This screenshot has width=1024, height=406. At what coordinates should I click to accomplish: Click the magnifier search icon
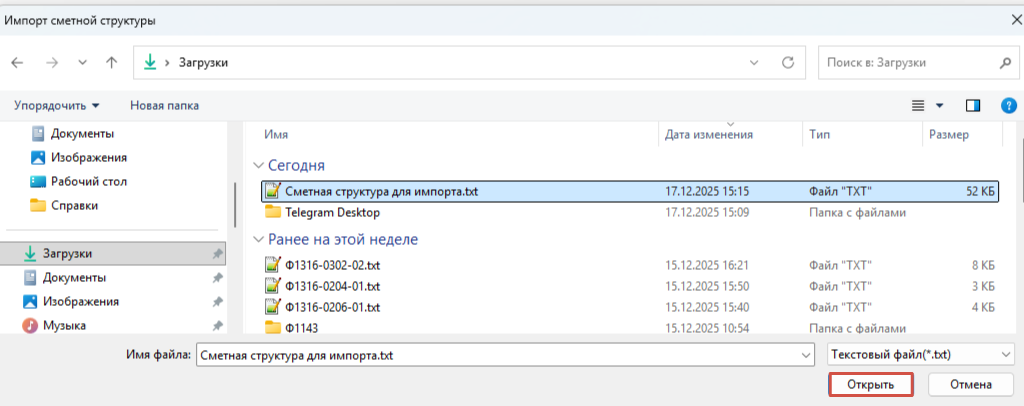click(1005, 63)
